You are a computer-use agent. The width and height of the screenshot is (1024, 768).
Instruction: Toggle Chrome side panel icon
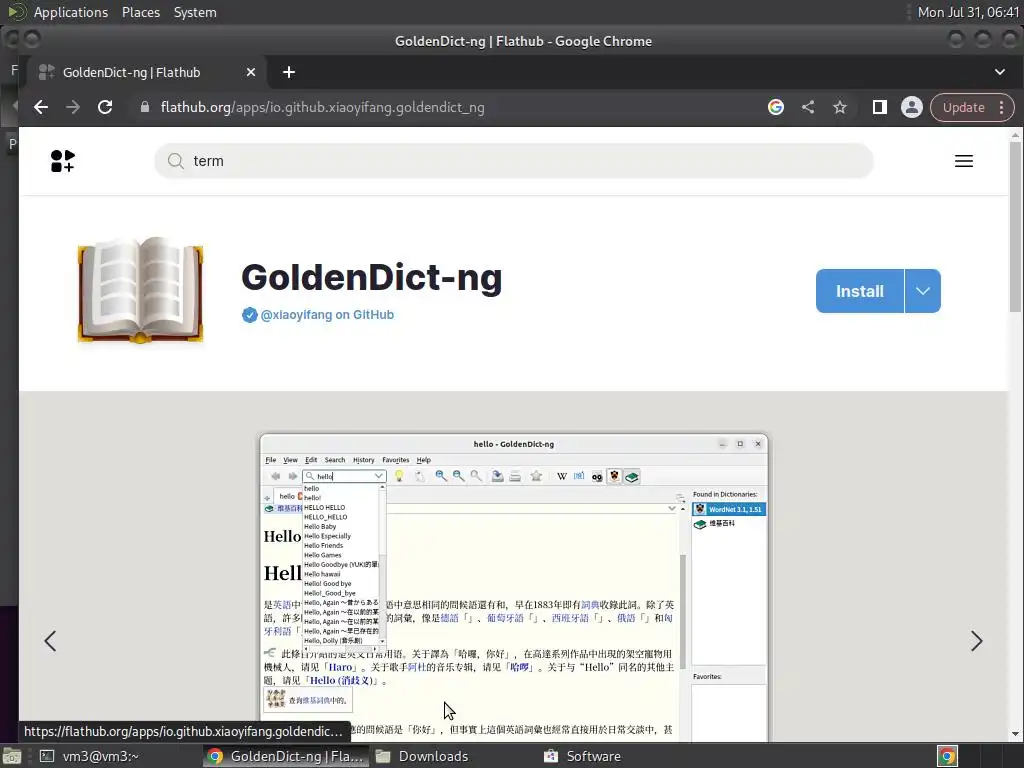(x=880, y=108)
